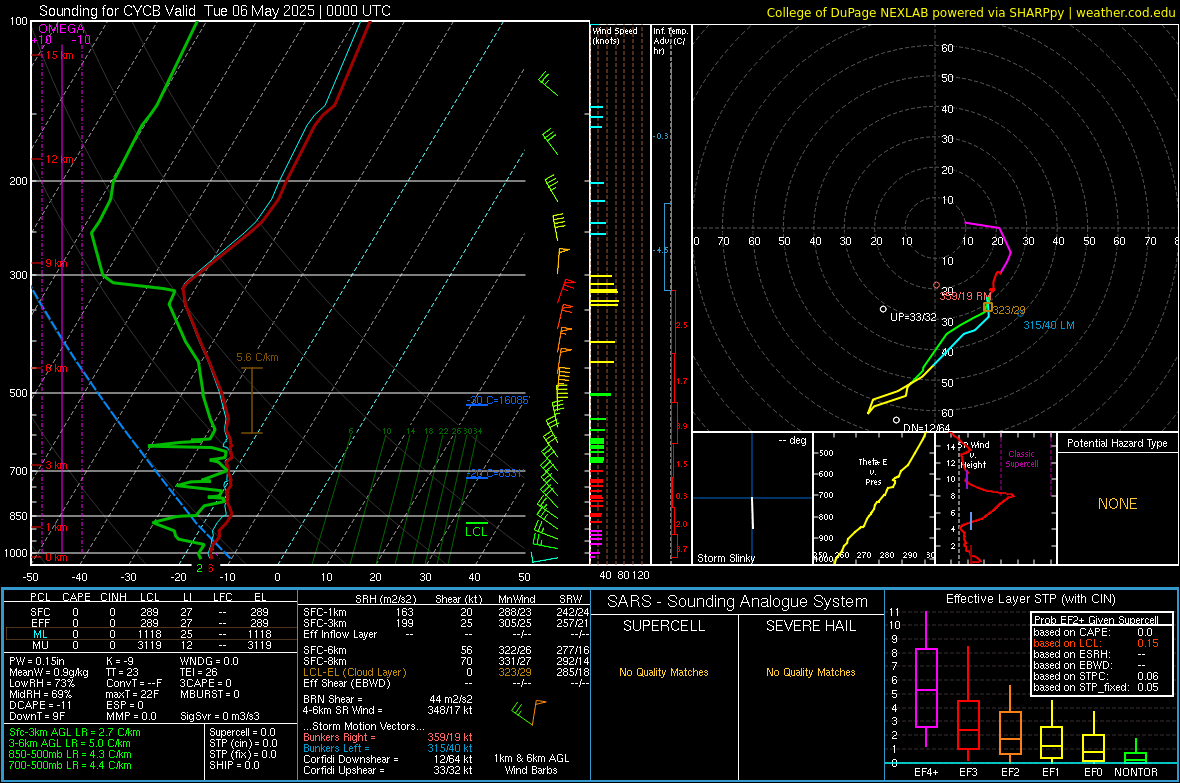Click the 5.6 C/km lapse rate label
This screenshot has height=783, width=1180.
[x=257, y=357]
